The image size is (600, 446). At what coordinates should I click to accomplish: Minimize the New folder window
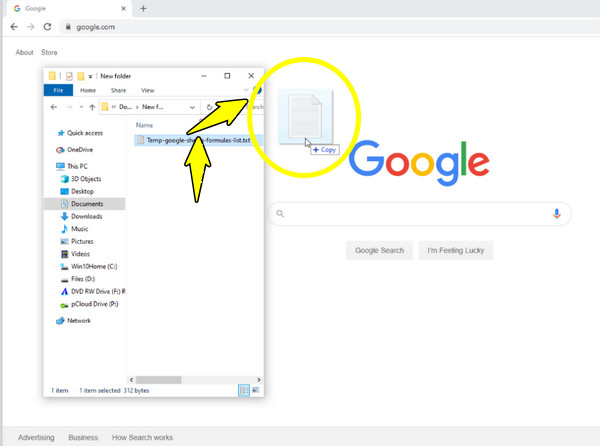point(204,76)
